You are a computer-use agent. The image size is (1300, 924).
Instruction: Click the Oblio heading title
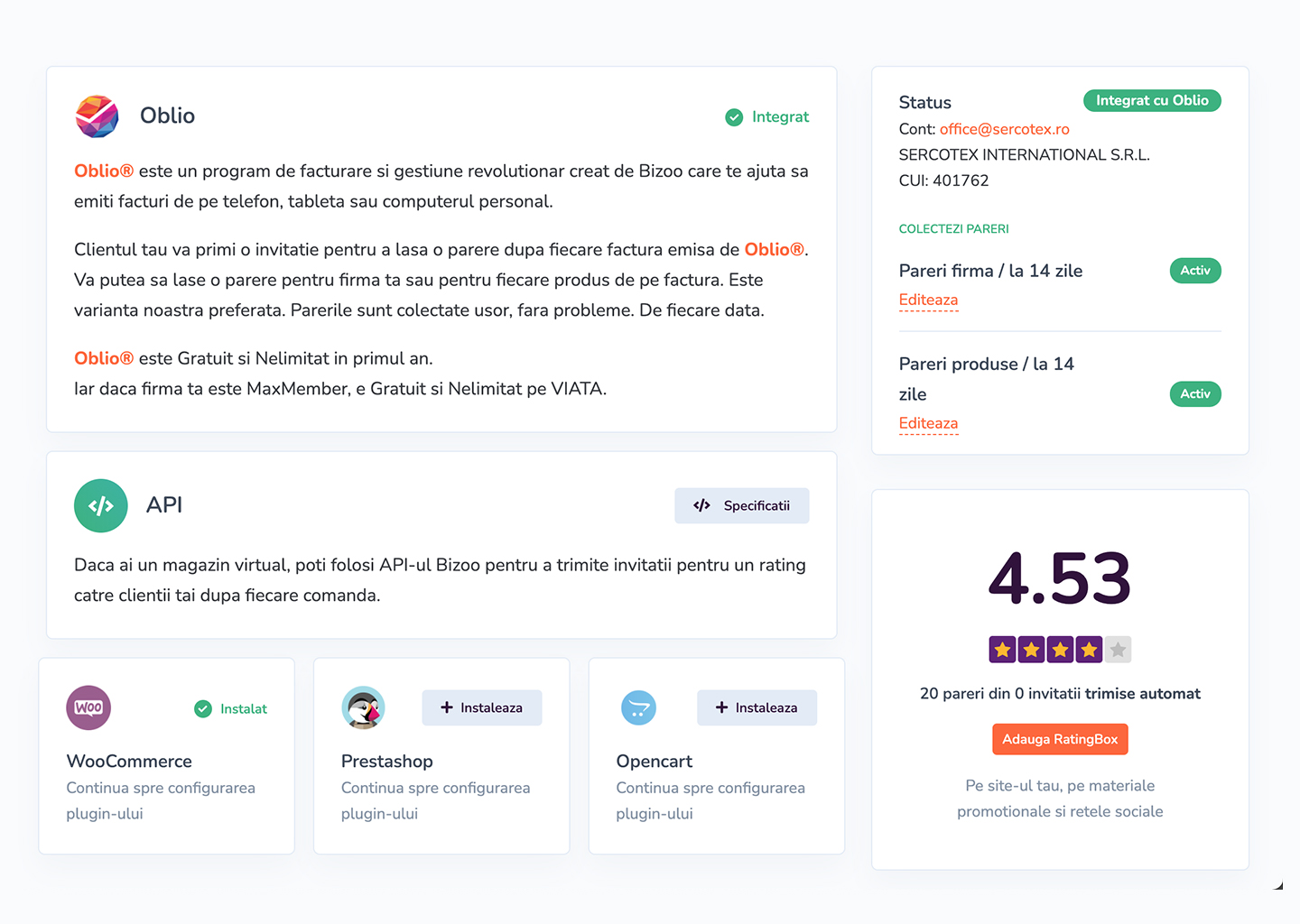[x=167, y=115]
